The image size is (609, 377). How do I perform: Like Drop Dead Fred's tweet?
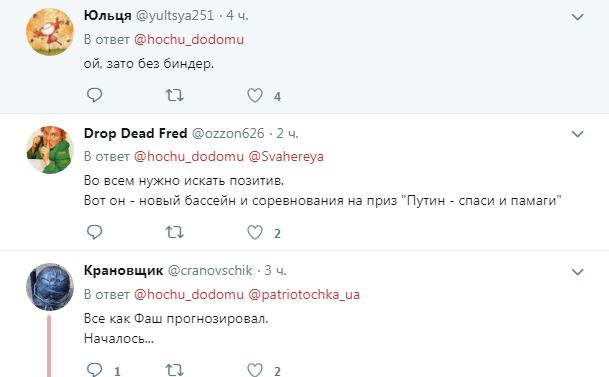point(255,232)
